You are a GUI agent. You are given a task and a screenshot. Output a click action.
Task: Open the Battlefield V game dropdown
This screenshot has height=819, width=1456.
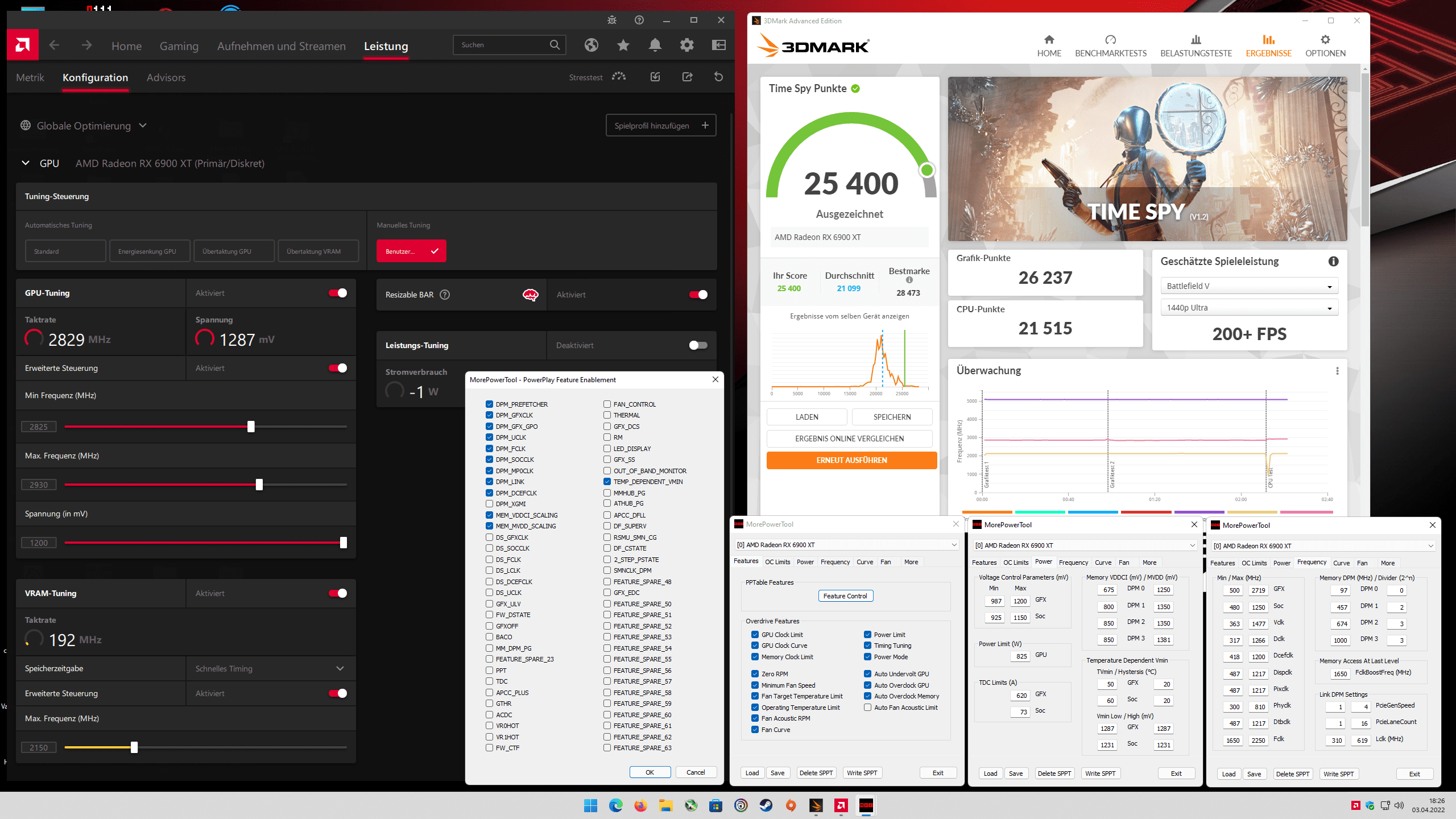point(1249,286)
